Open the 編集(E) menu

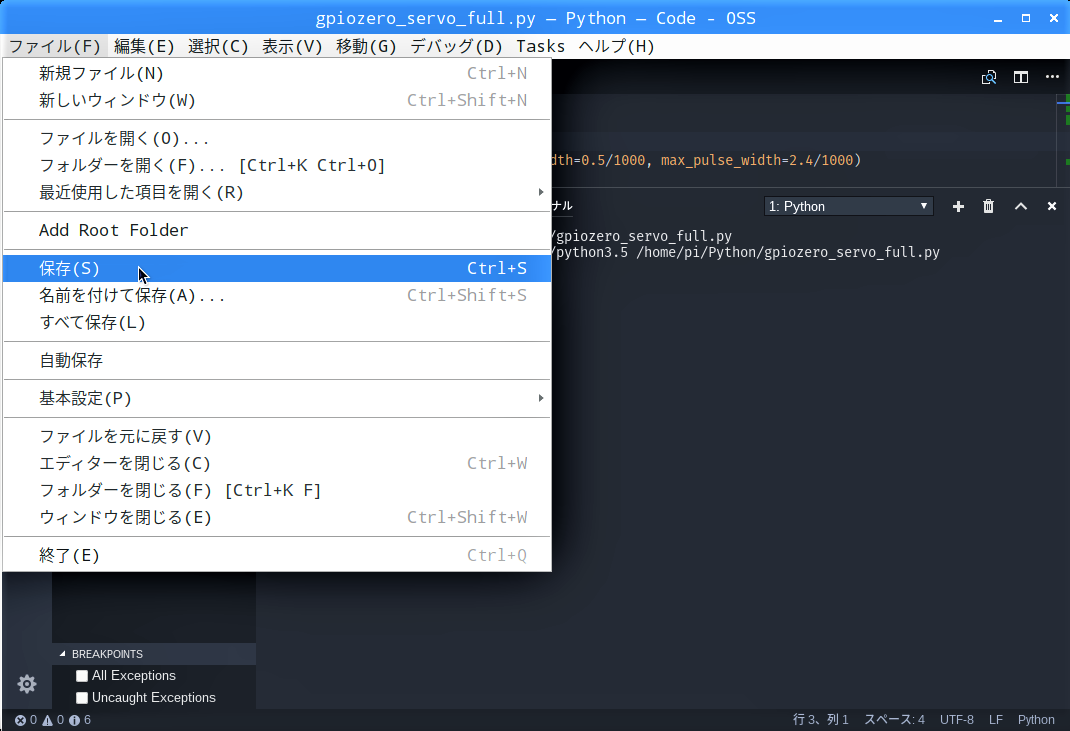click(x=144, y=46)
